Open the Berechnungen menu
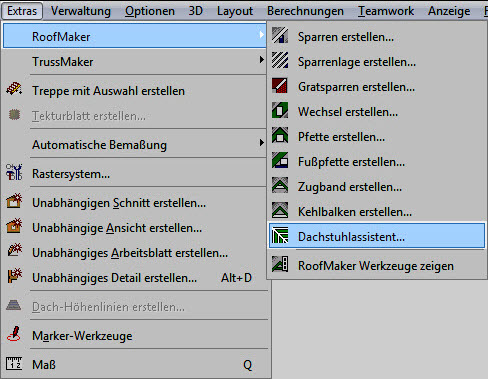The image size is (488, 379). coord(305,11)
